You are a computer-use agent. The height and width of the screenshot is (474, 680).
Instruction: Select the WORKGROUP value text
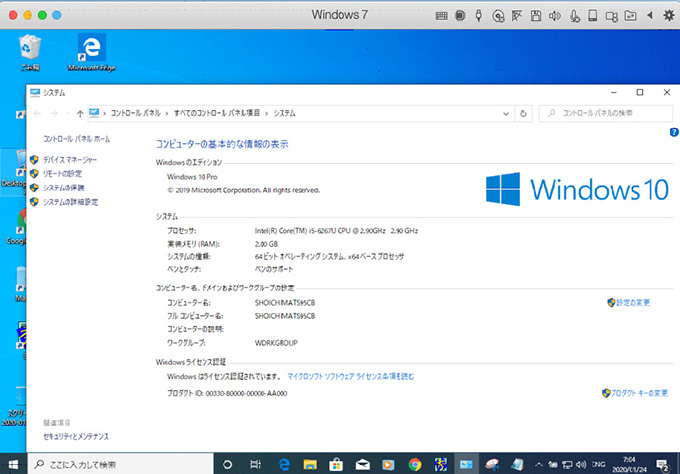click(x=276, y=343)
